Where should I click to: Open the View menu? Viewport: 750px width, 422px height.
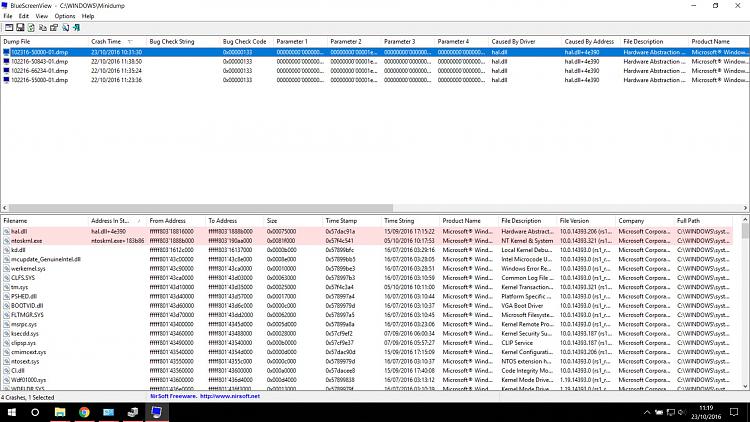coord(42,16)
